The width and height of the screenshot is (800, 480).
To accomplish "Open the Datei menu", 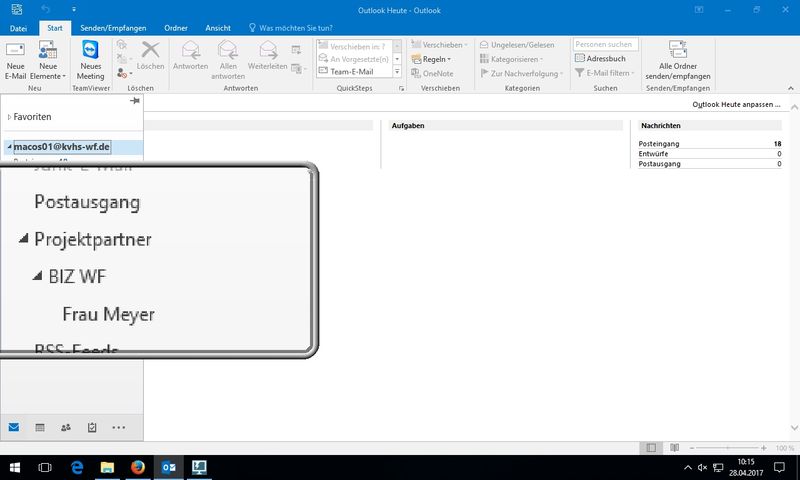I will click(18, 28).
